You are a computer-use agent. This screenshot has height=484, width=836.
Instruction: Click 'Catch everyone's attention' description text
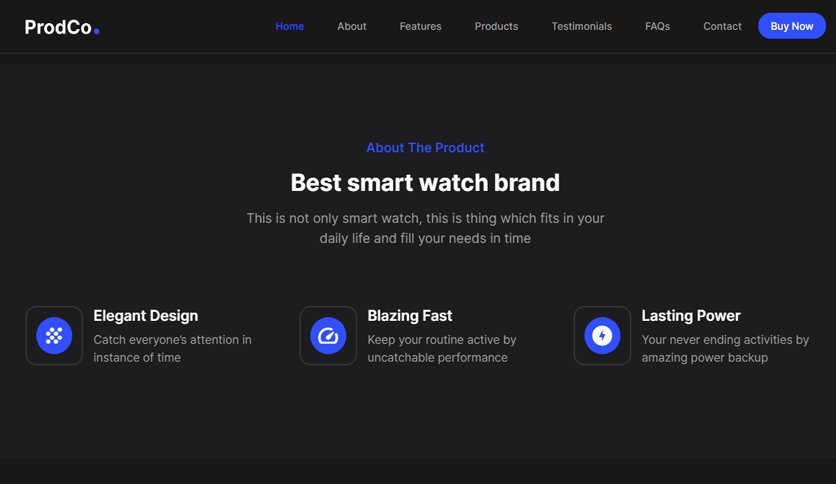point(172,349)
